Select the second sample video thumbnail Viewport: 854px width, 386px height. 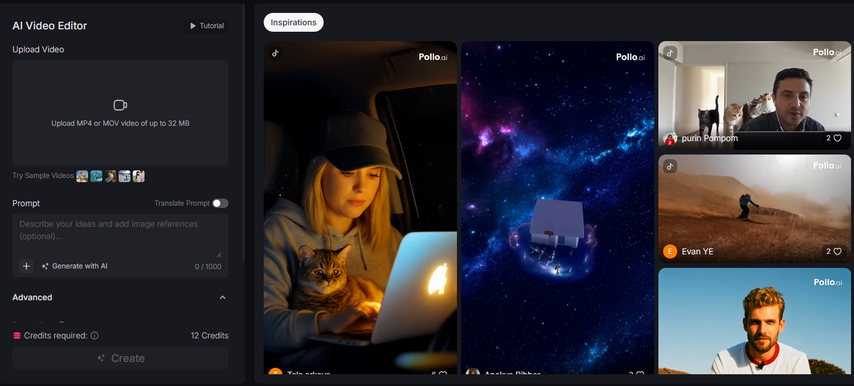pos(96,176)
